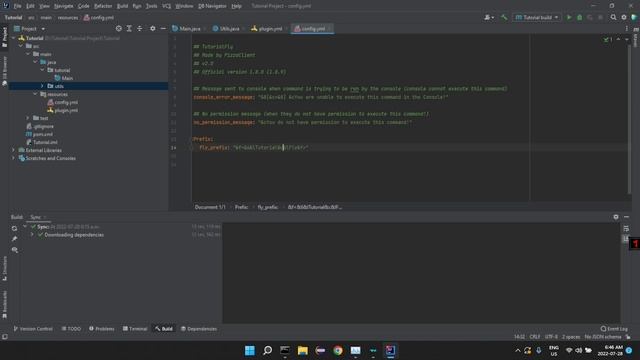Click the UTF-8 encoding status entry
Viewport: 640px width, 360px height.
[551, 337]
